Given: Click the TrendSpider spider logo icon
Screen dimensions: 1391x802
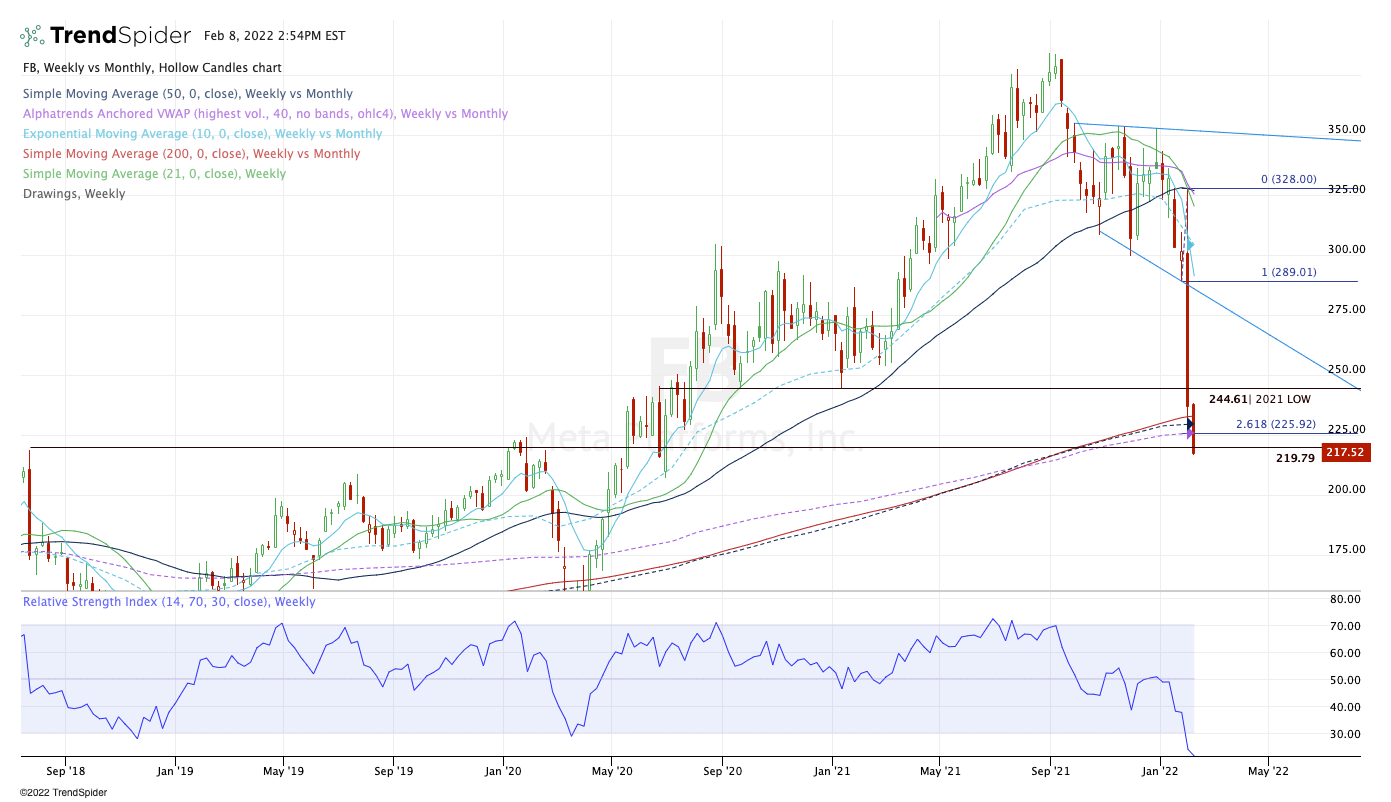Looking at the screenshot, I should click(32, 36).
